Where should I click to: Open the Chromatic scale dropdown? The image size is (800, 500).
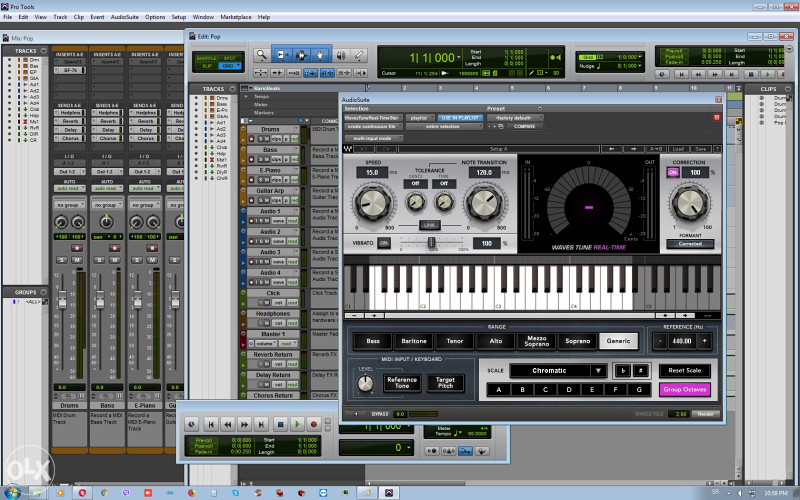558,371
